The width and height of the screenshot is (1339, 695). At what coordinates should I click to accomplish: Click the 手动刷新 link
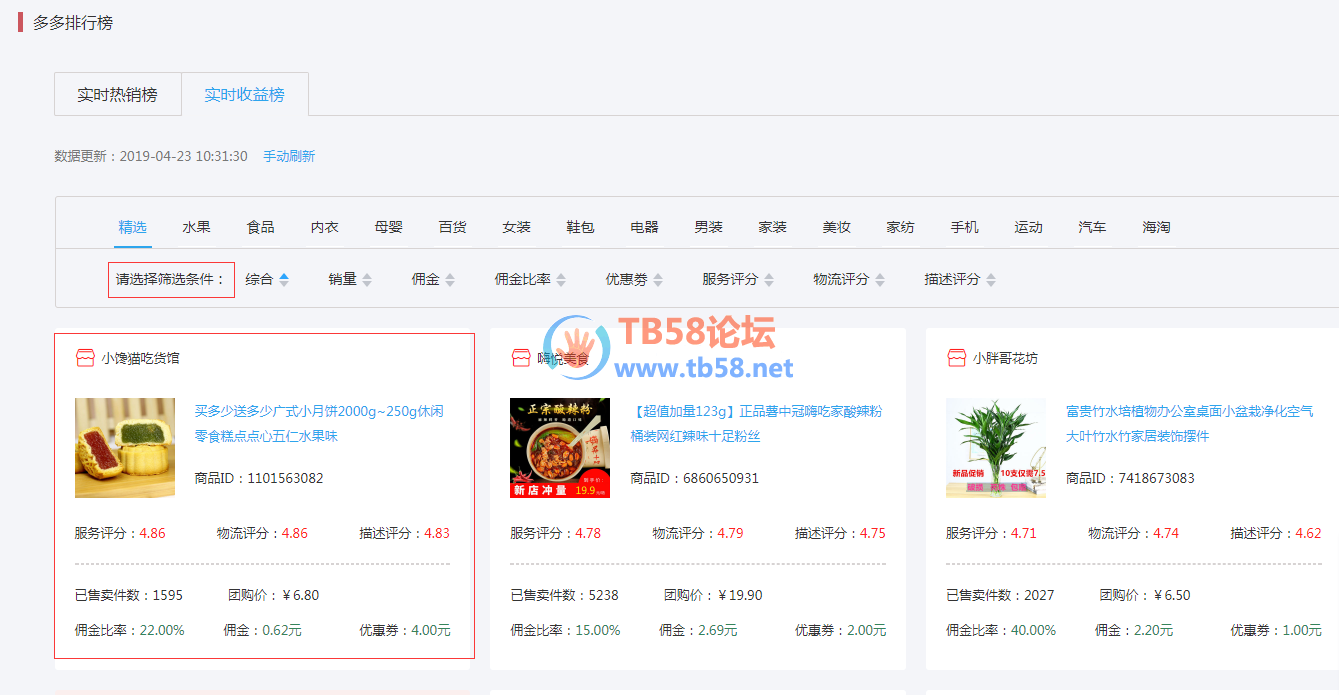(288, 157)
